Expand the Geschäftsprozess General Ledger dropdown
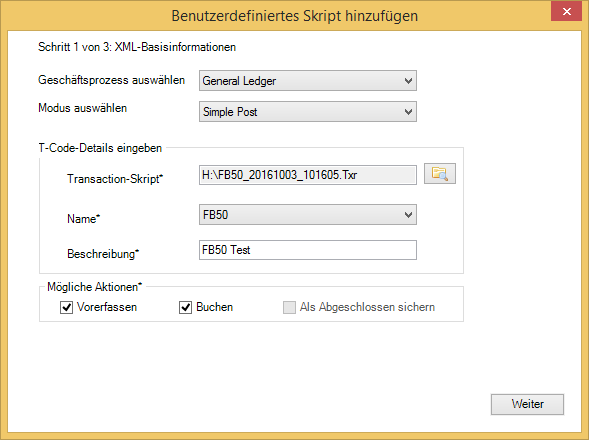This screenshot has height=440, width=589. click(x=308, y=80)
